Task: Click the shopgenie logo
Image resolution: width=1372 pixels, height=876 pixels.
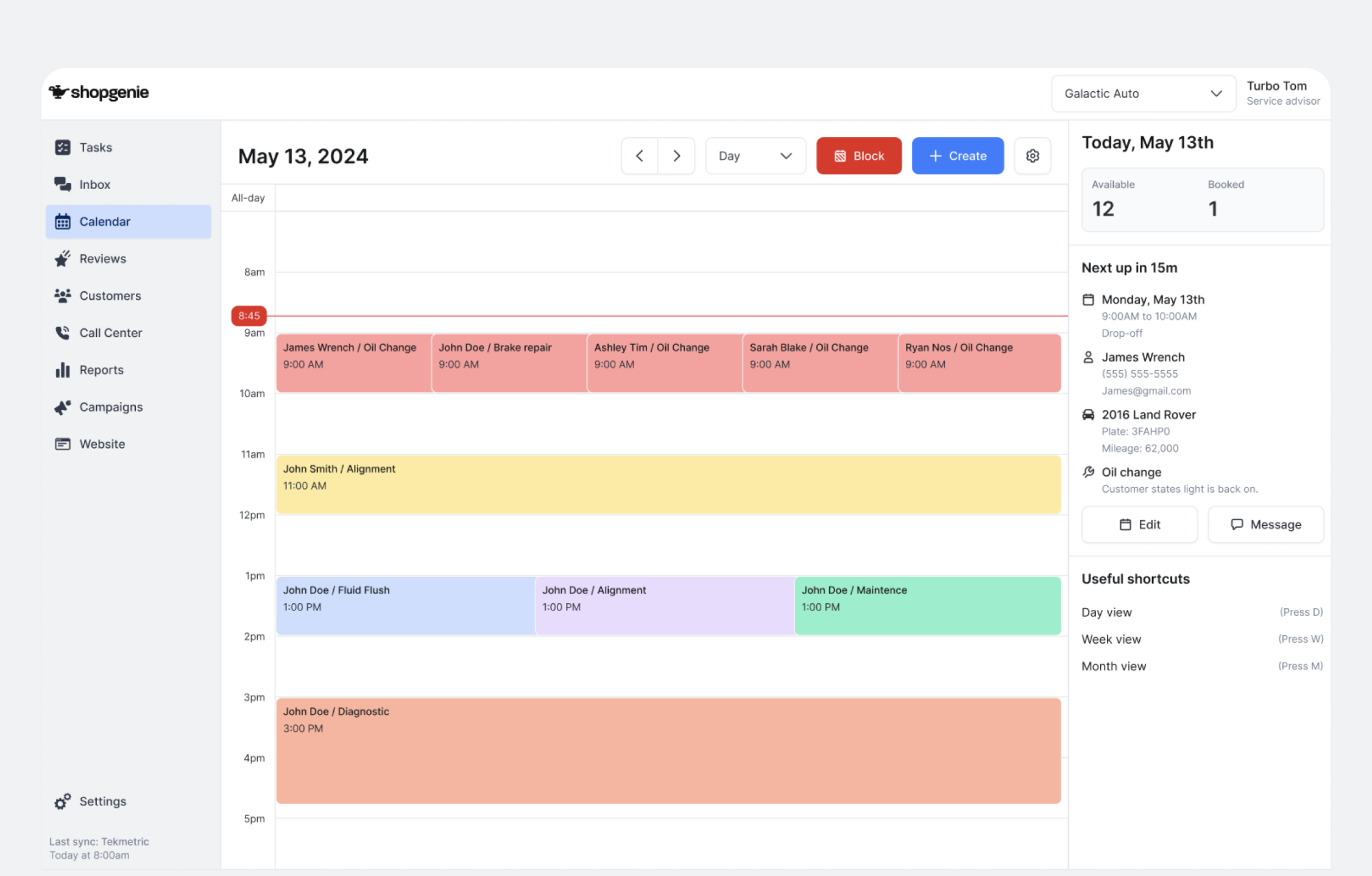Action: pyautogui.click(x=99, y=93)
